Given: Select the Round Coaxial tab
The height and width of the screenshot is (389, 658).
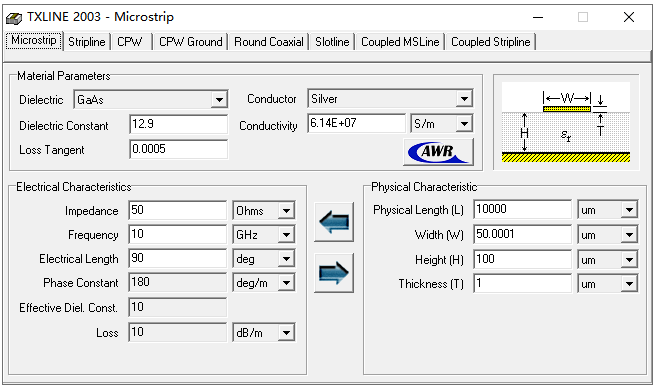Looking at the screenshot, I should point(269,42).
